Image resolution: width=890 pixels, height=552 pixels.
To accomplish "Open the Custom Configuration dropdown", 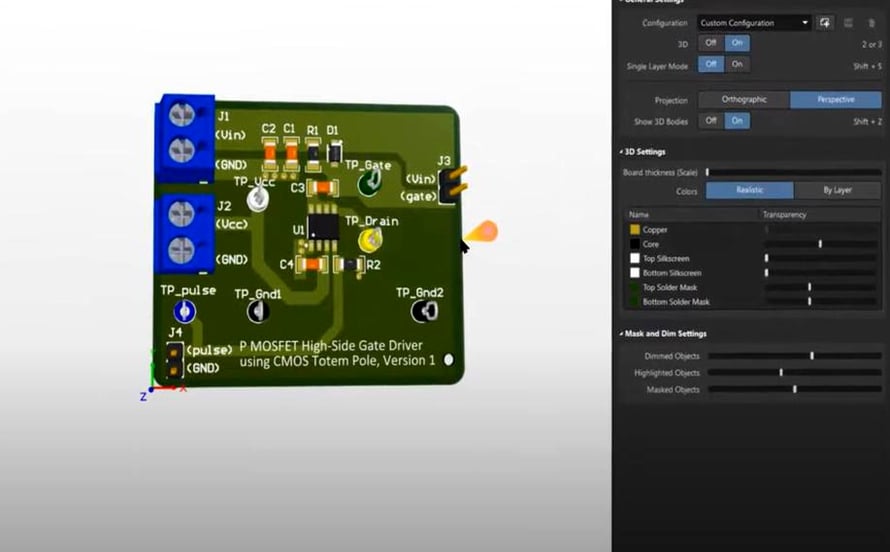I will point(754,23).
